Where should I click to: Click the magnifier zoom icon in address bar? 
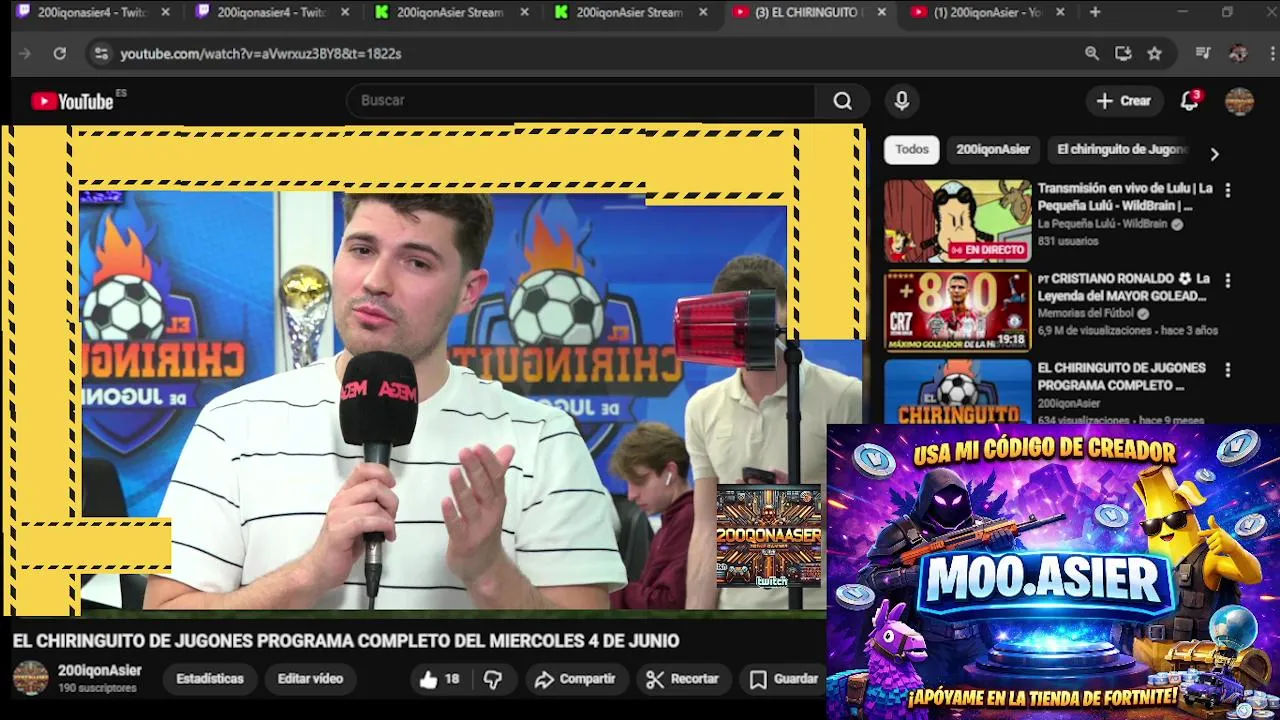[1092, 54]
